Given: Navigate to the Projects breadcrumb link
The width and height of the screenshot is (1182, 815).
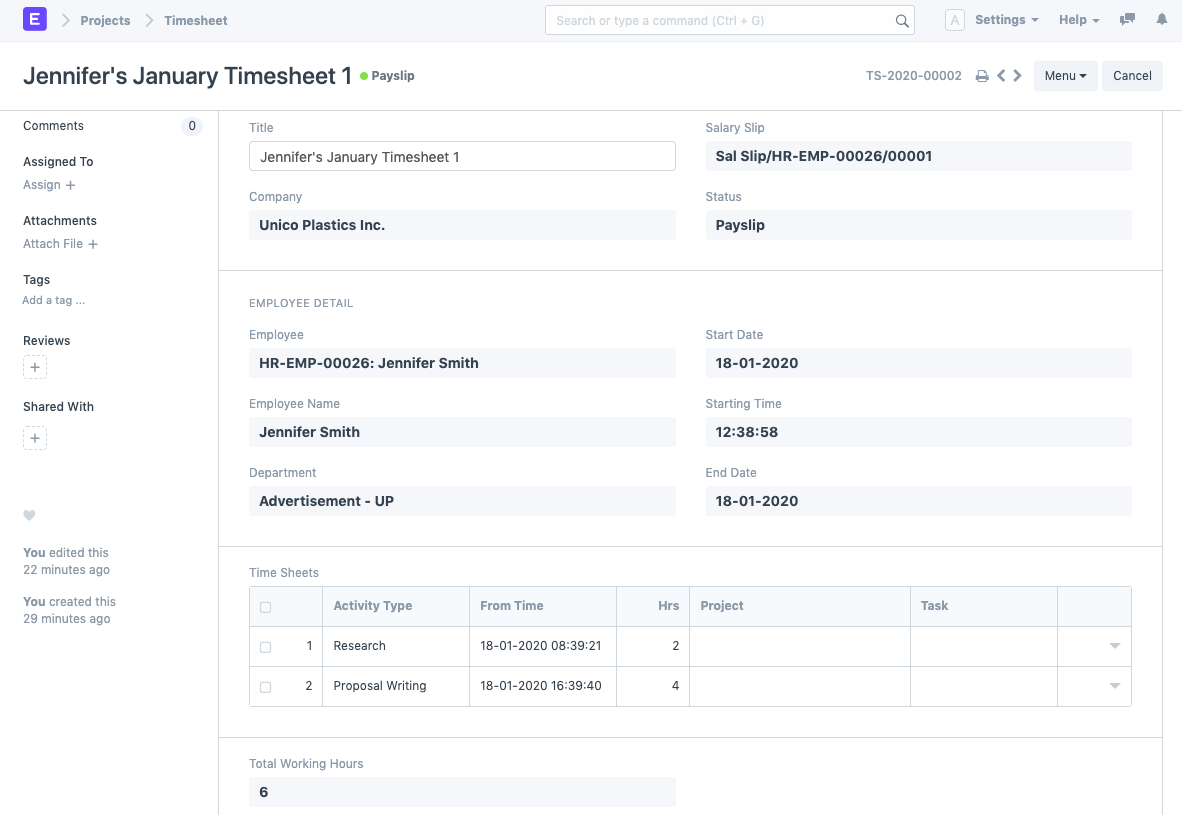Looking at the screenshot, I should 105,20.
